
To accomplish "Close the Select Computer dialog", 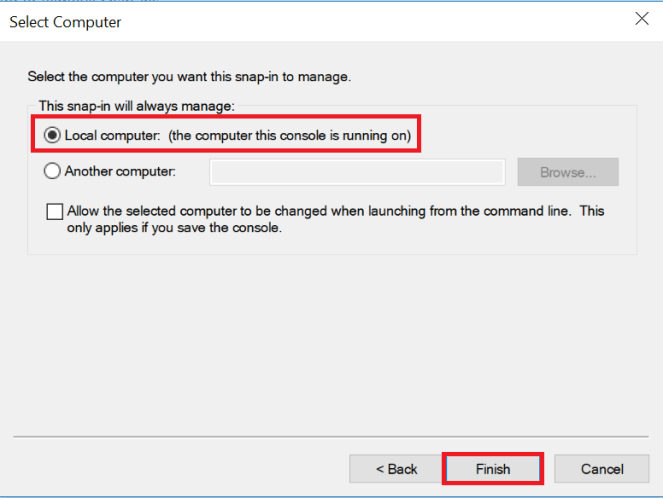I will [639, 19].
